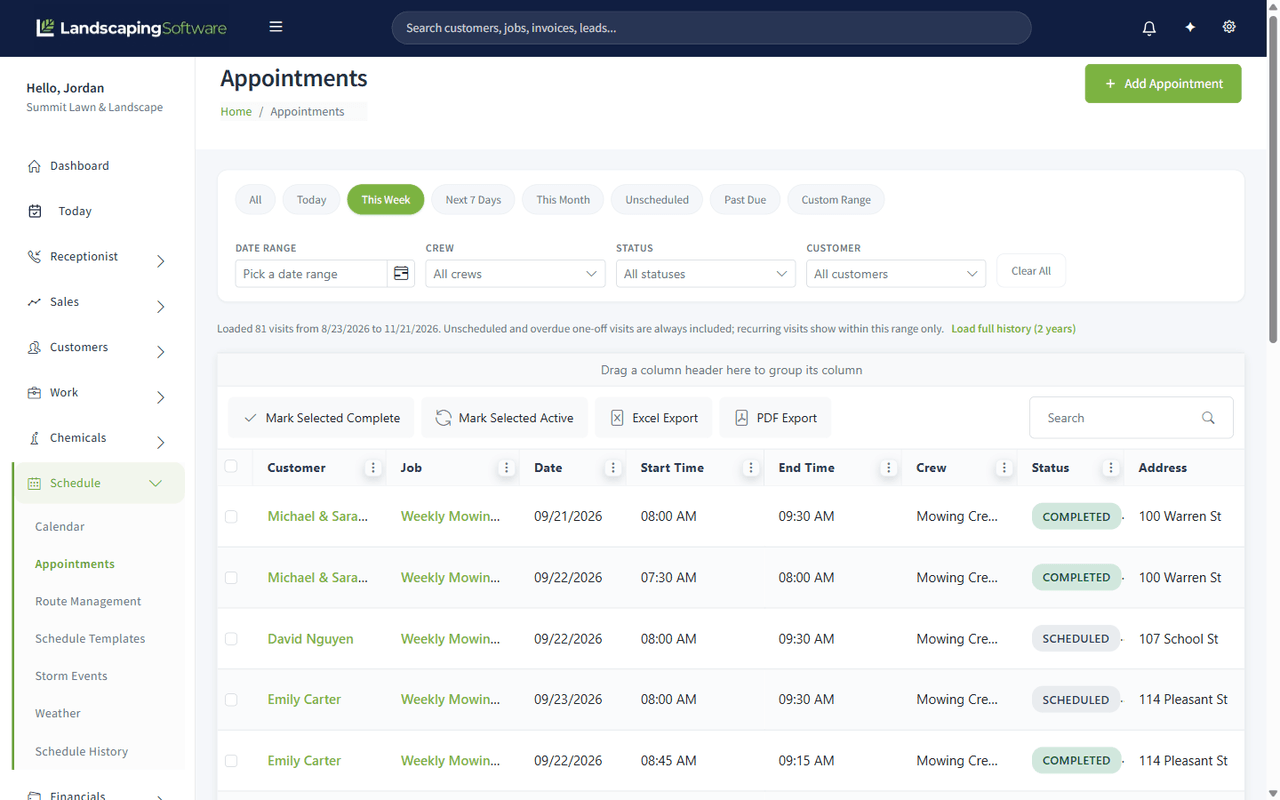
Task: Select the 09/21/2026 Michael & Sara row checkbox
Action: click(231, 517)
